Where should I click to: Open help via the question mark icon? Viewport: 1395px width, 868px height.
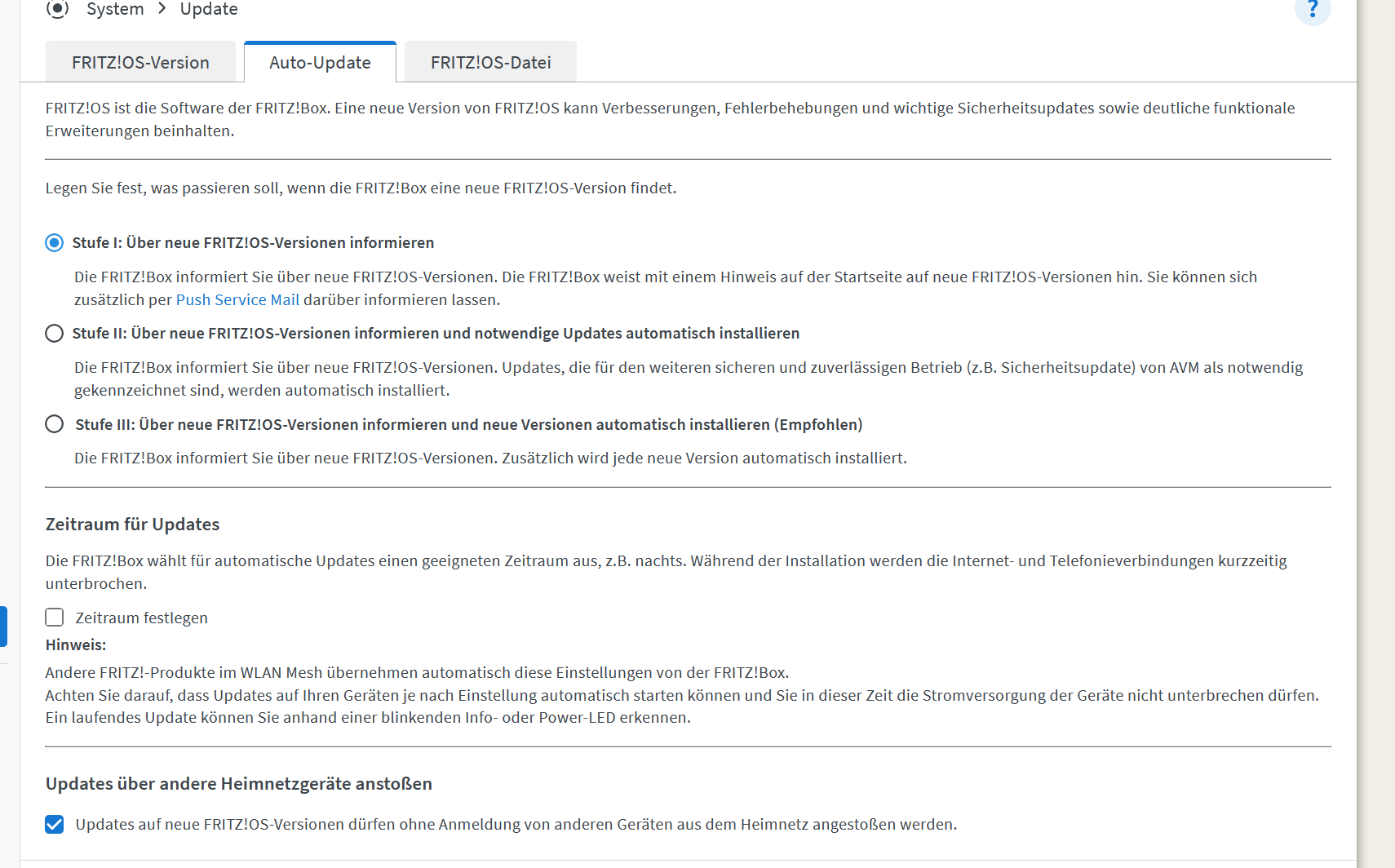tap(1313, 9)
